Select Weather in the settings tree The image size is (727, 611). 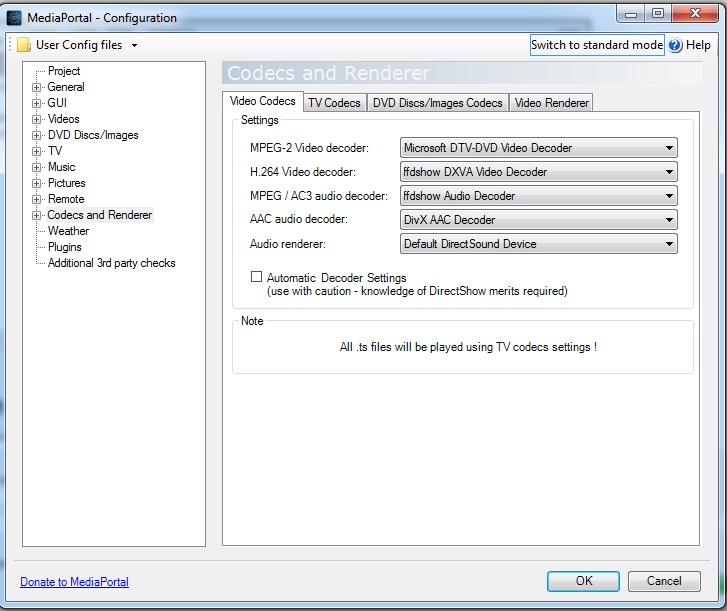click(68, 231)
